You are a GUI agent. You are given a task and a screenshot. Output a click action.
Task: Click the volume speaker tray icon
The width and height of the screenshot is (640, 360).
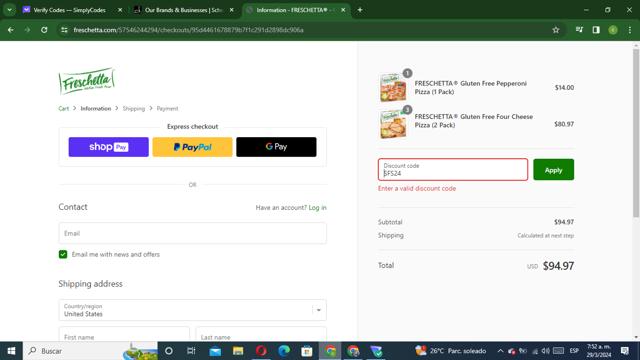click(x=545, y=351)
